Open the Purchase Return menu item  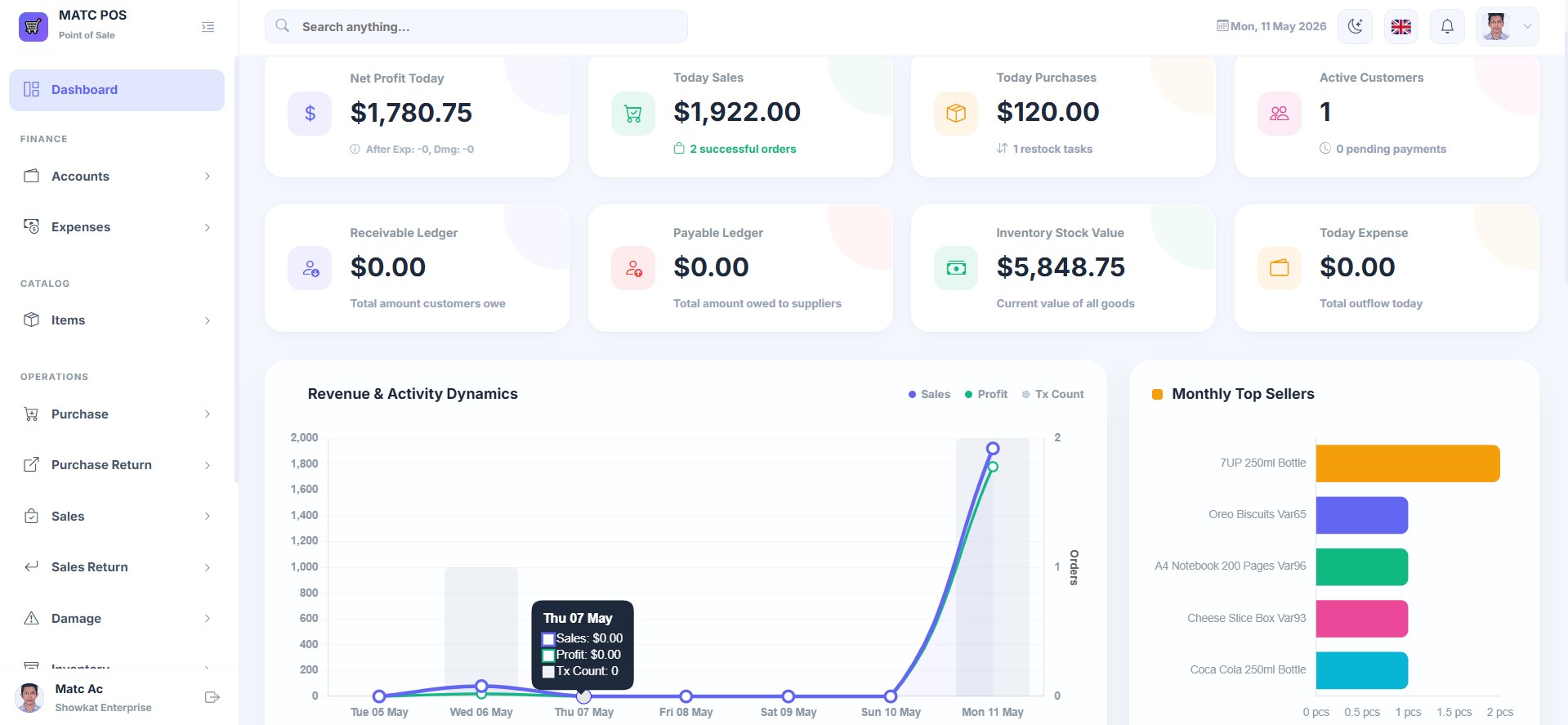117,465
